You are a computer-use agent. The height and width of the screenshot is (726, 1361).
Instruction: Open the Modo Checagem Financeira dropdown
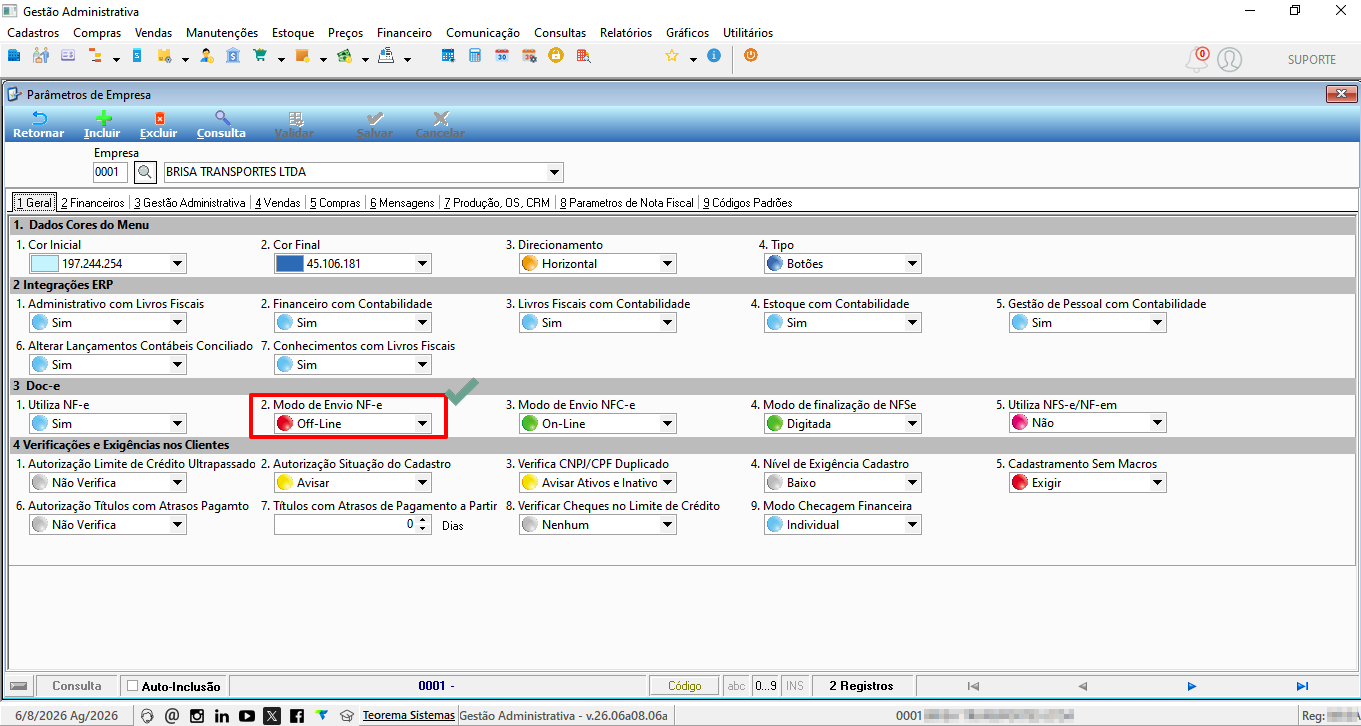(x=912, y=525)
